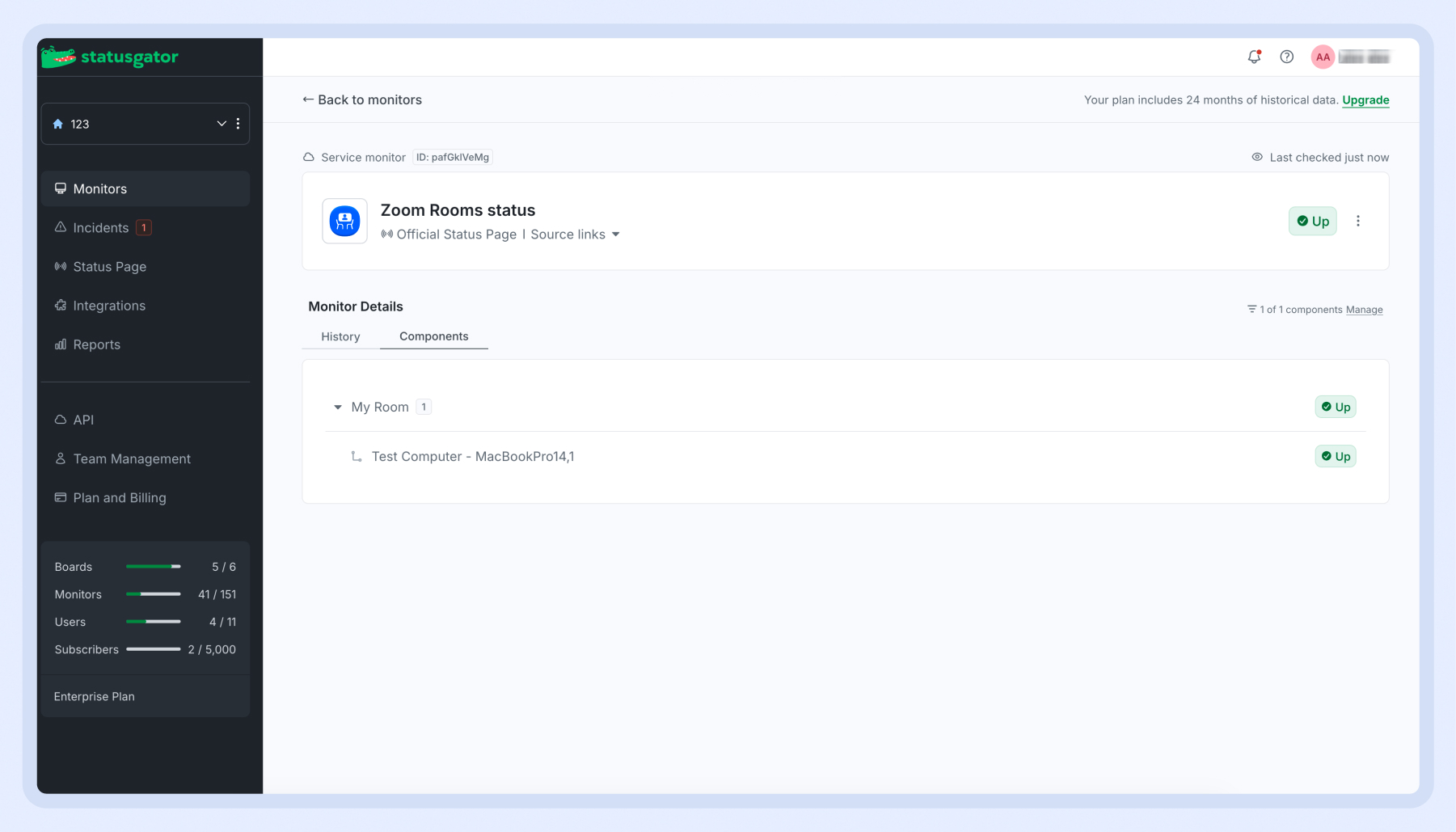Switch to the History tab
1456x832 pixels.
tap(340, 336)
